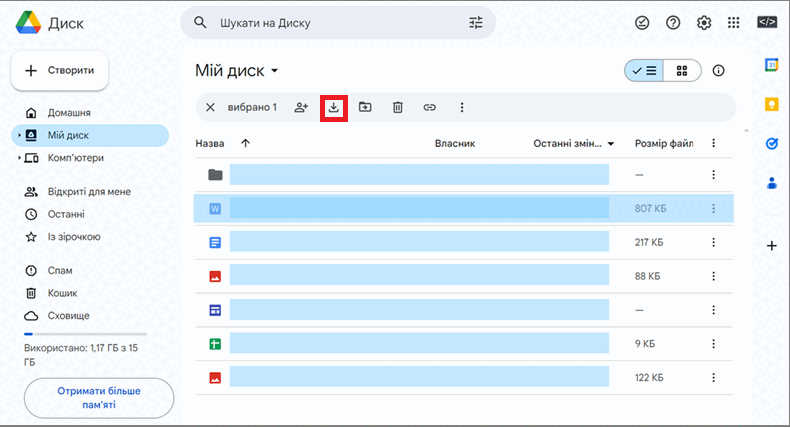Click Отримати більше пам'яті button
The height and width of the screenshot is (428, 790).
click(99, 398)
